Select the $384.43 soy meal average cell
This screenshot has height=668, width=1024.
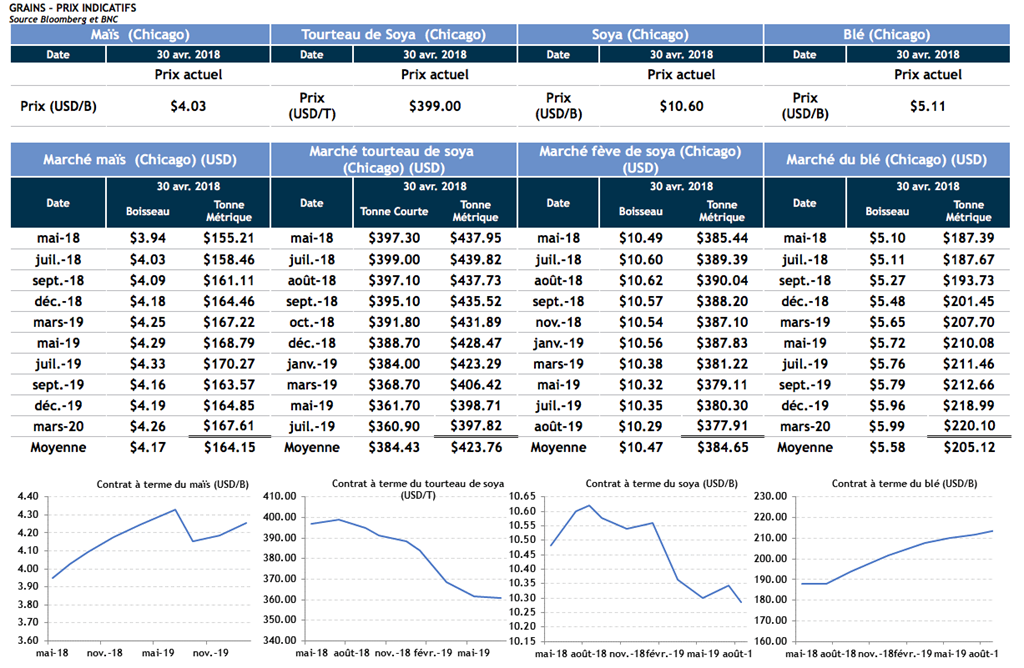coord(394,448)
